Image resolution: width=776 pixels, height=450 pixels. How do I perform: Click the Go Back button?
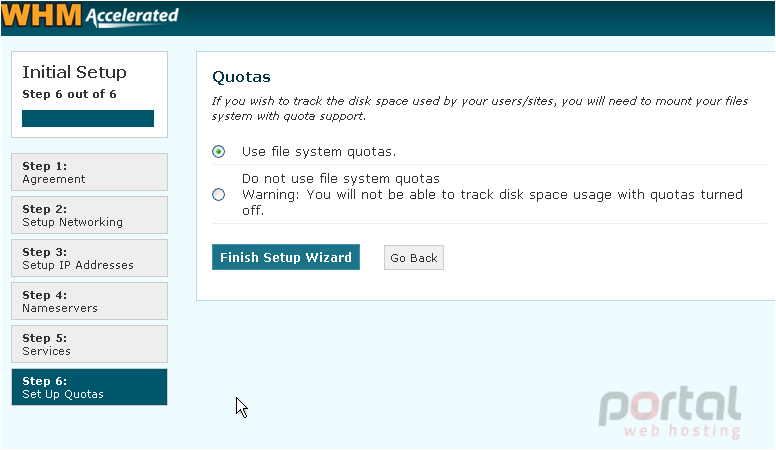click(414, 258)
